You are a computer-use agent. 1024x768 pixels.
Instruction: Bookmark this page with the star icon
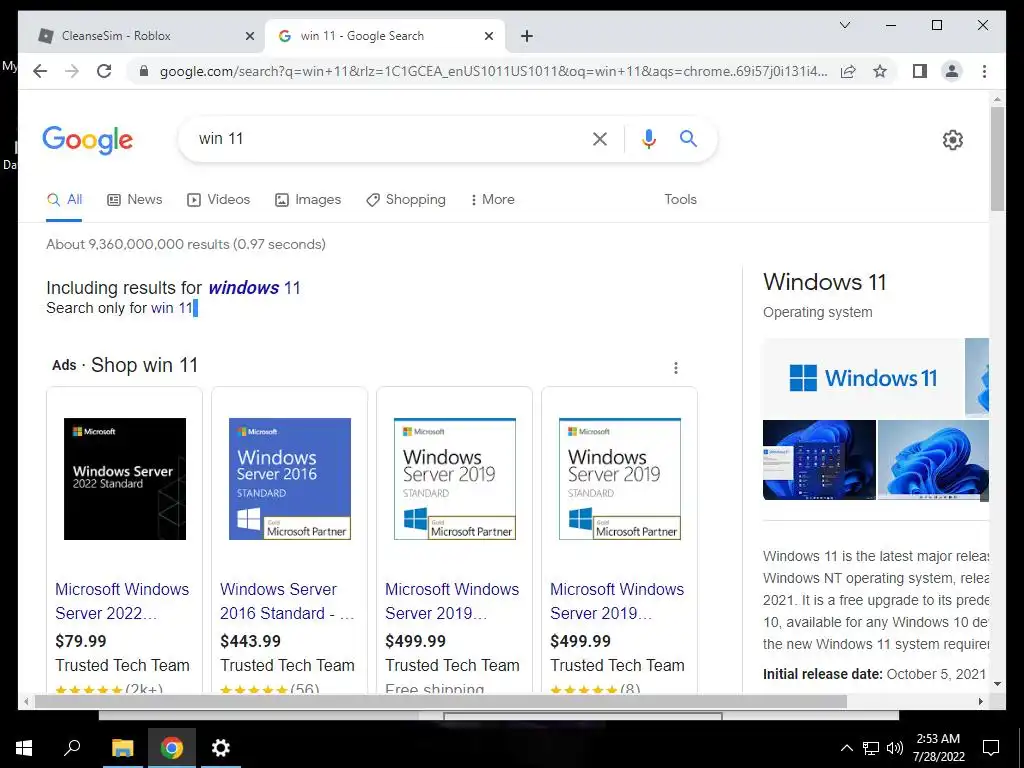880,71
